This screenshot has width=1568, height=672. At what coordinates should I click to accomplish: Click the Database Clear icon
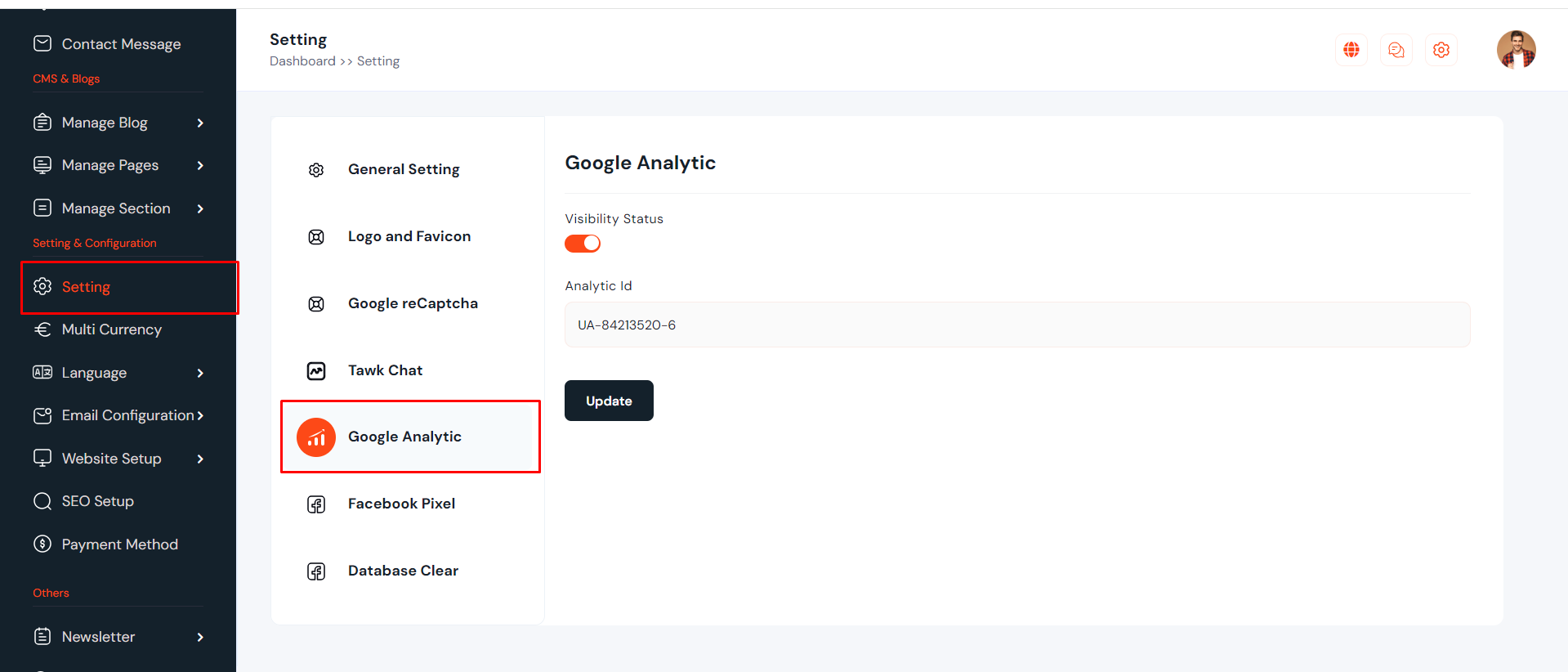[x=316, y=571]
